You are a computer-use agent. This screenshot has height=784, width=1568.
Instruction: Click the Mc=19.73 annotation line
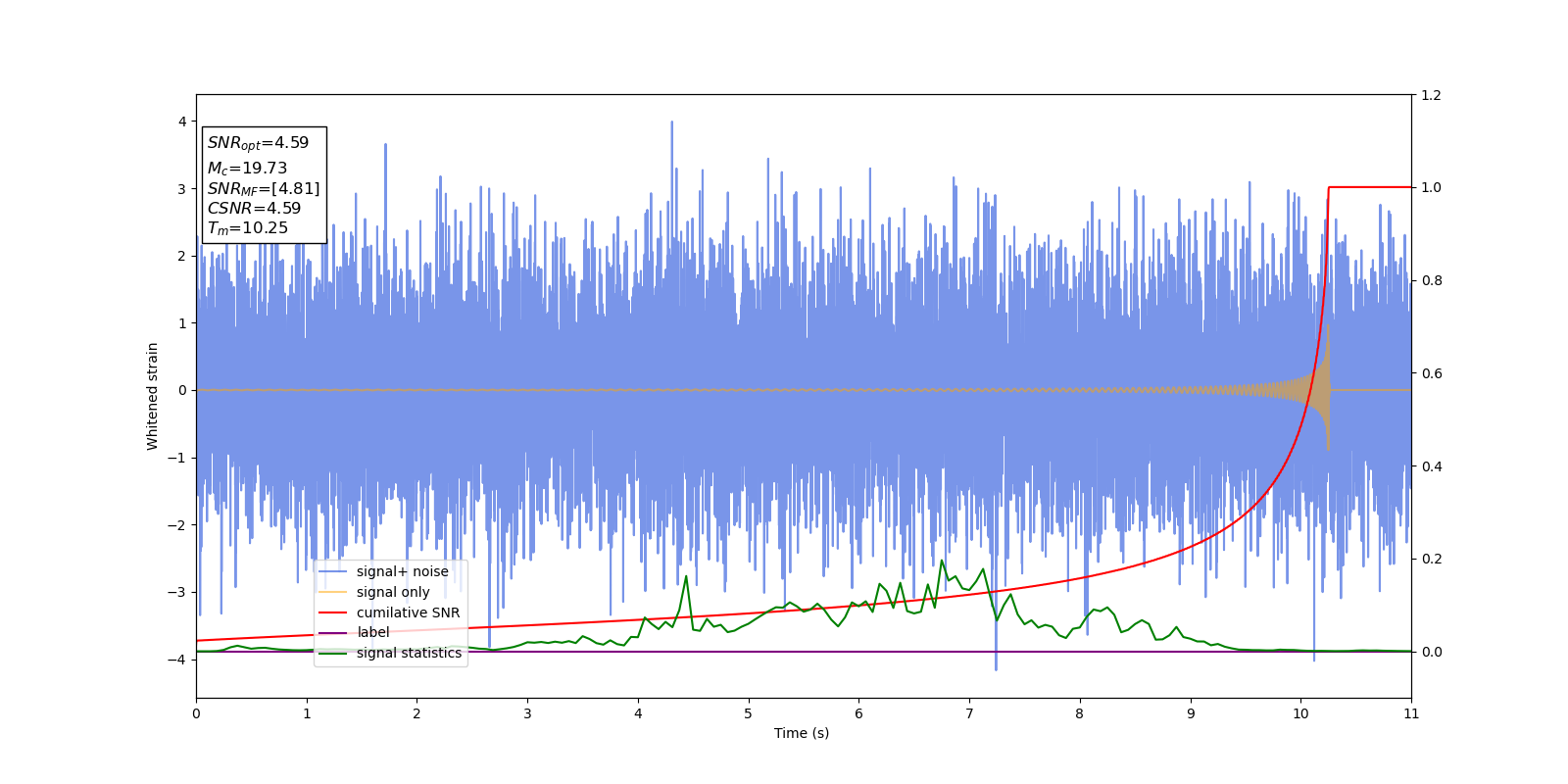[247, 169]
